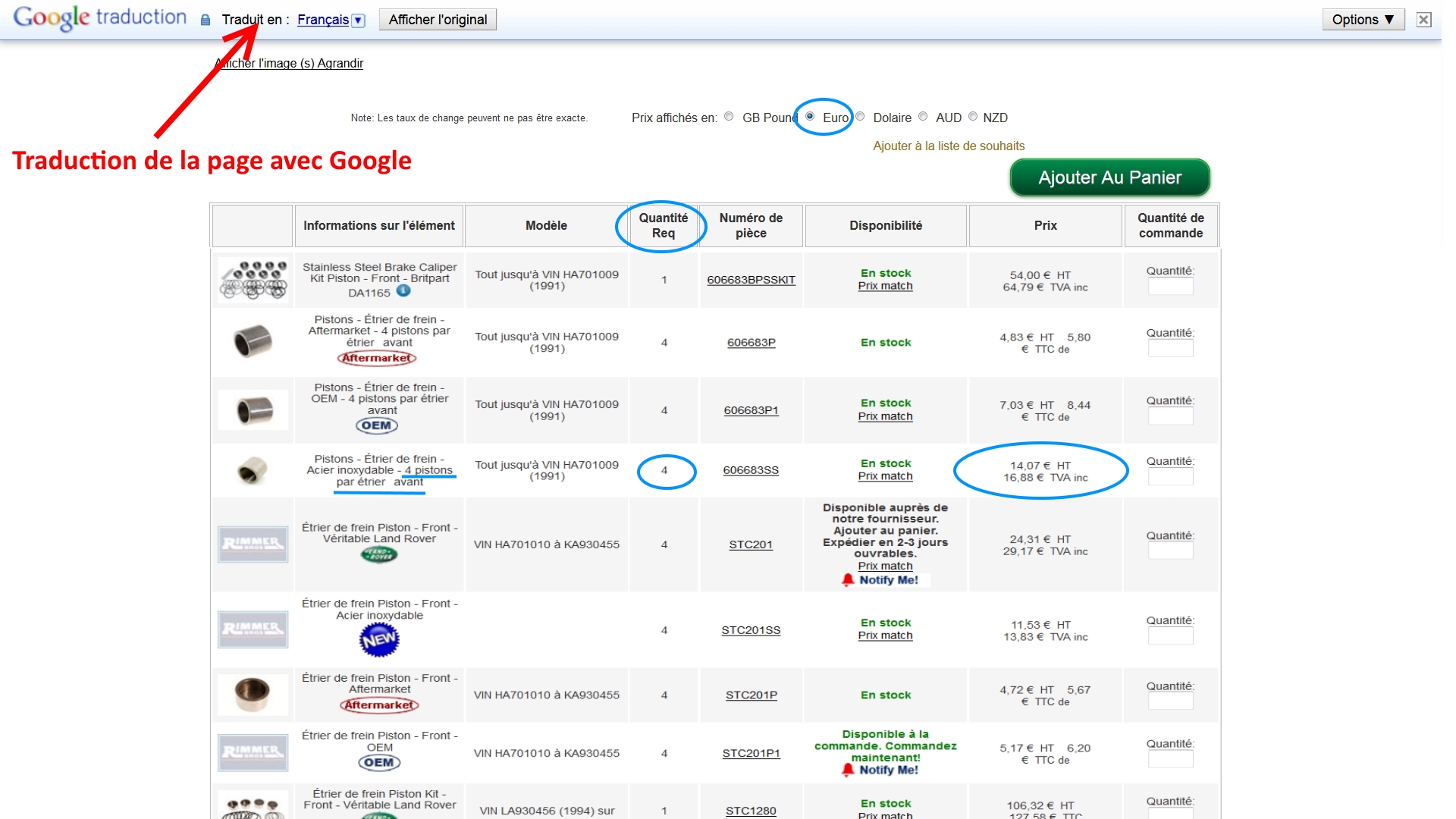Select the Dolaire currency radio button
The width and height of the screenshot is (1456, 819).
point(860,117)
